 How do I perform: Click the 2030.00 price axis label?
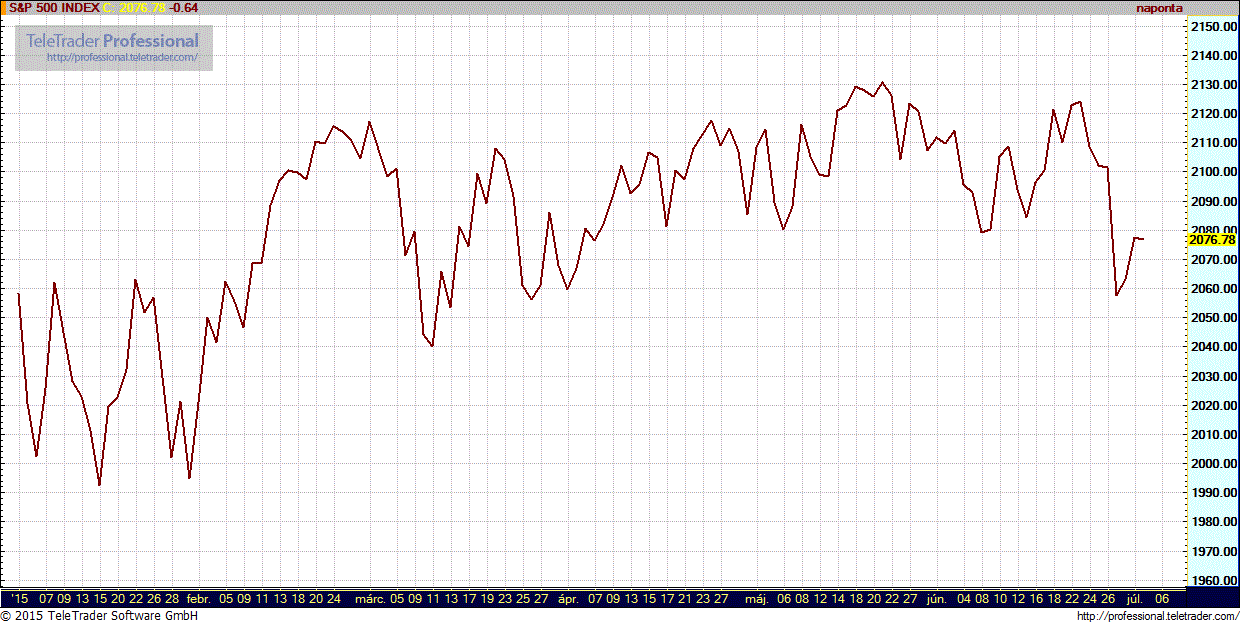[1214, 377]
